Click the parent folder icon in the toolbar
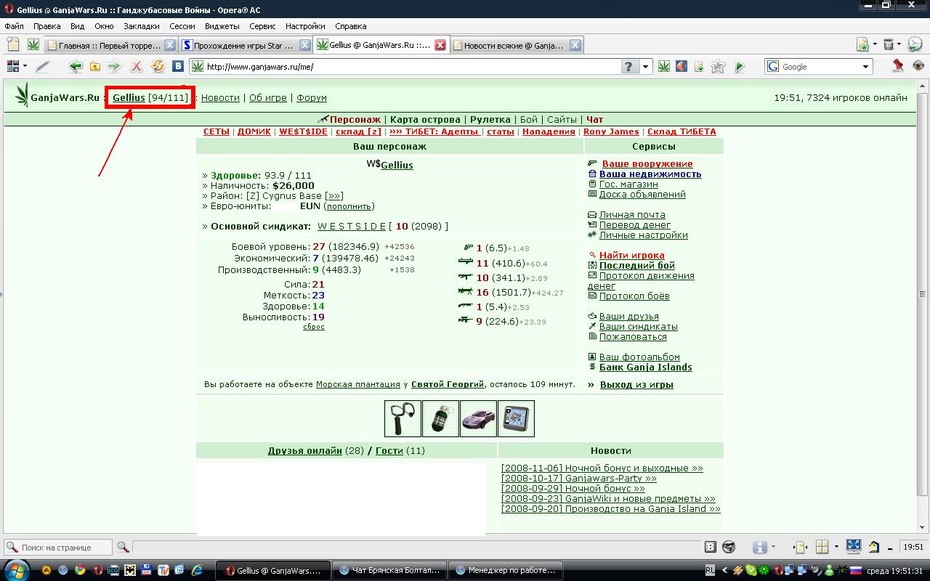Screen dimensions: 930x581 [95, 66]
